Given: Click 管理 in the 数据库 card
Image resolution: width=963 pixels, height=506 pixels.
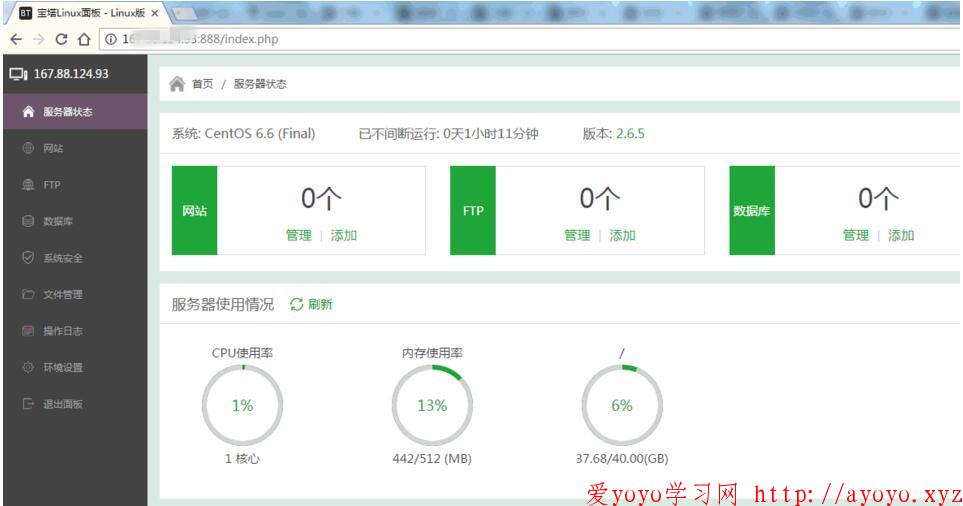Looking at the screenshot, I should [x=856, y=235].
